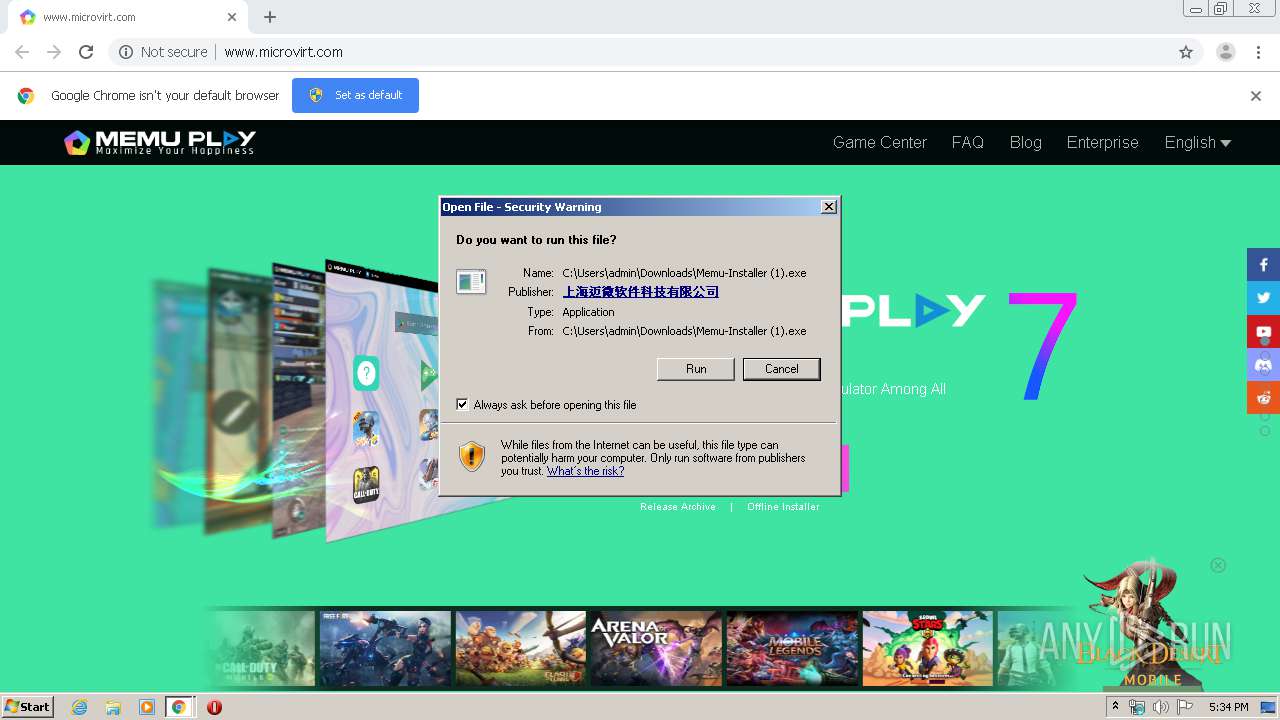Open the YouTube social icon

point(1263,331)
